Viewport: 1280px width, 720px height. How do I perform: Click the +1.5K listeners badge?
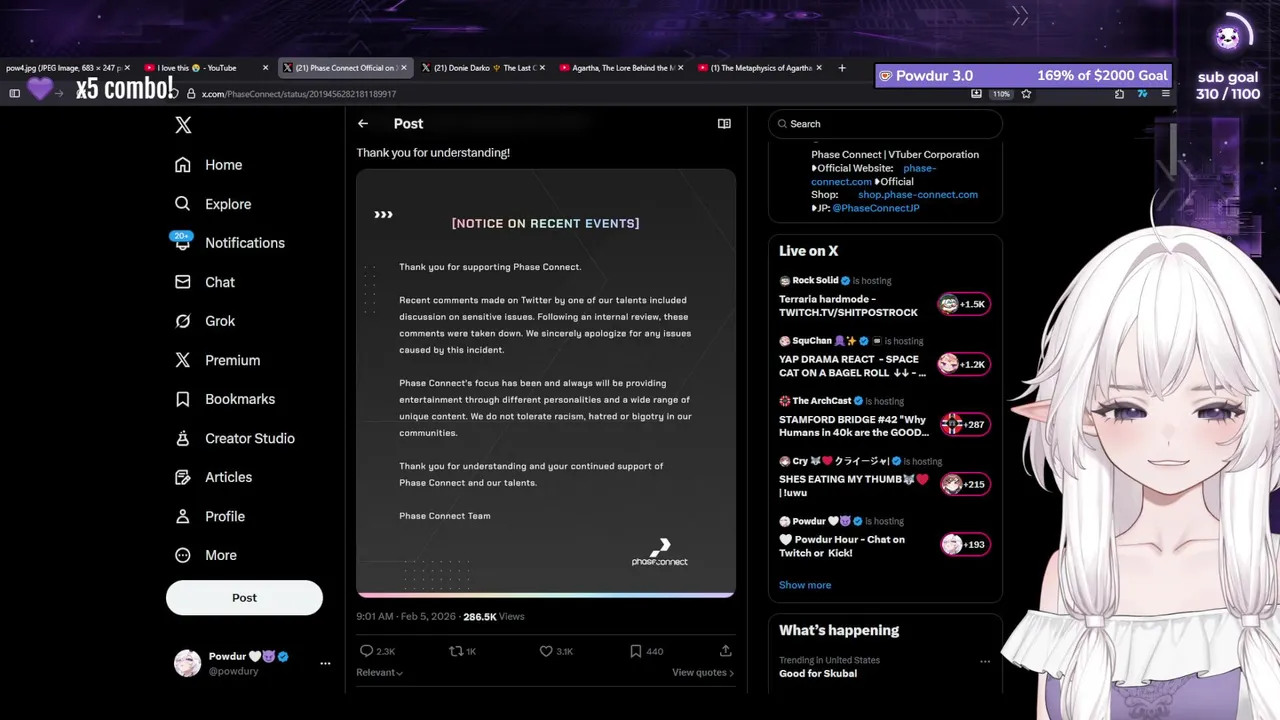click(964, 304)
